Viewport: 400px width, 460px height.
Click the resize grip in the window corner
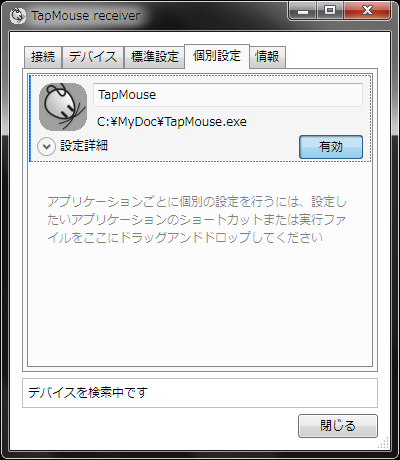tap(384, 443)
